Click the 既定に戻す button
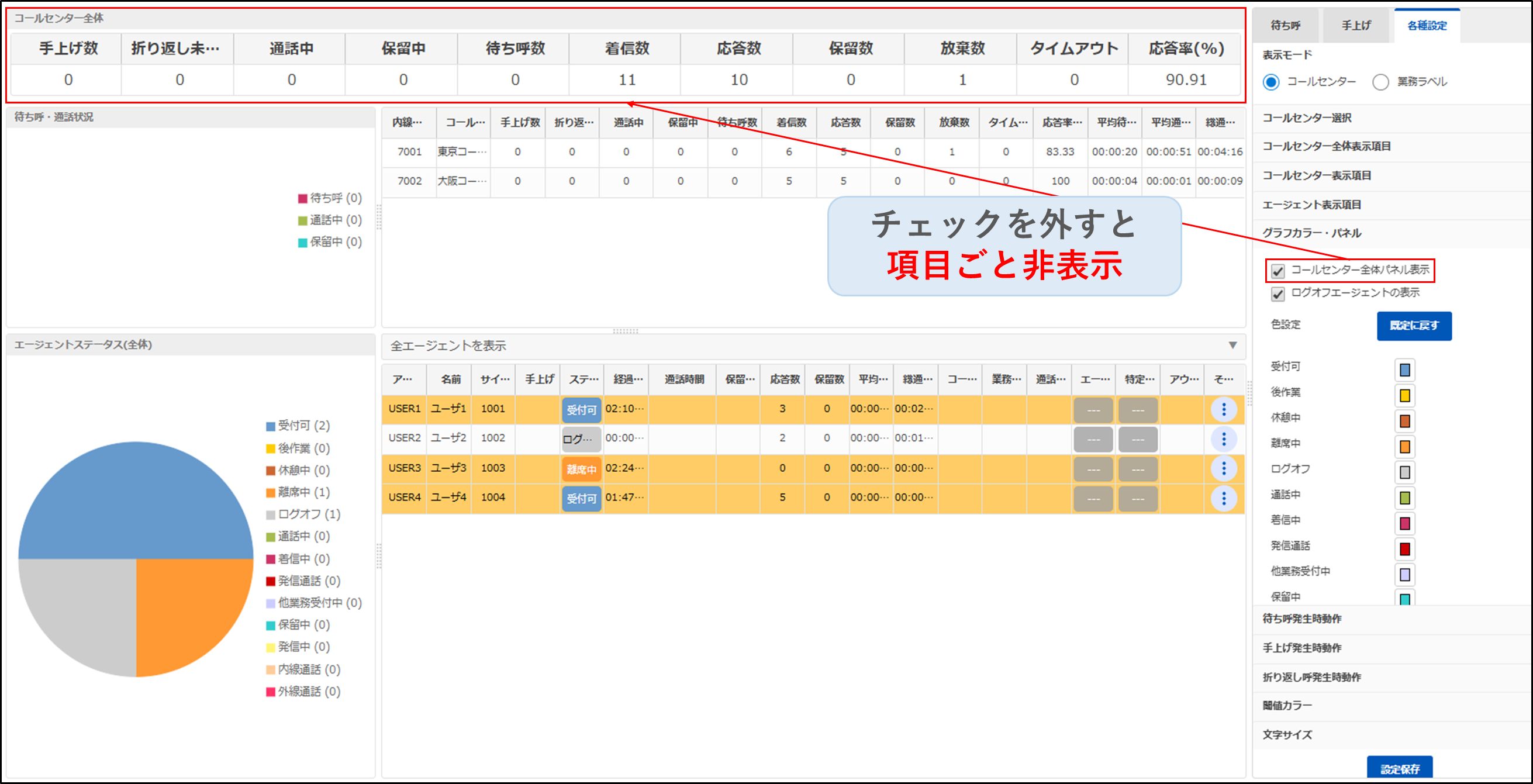Screen dimensions: 1533x784 pos(1413,326)
